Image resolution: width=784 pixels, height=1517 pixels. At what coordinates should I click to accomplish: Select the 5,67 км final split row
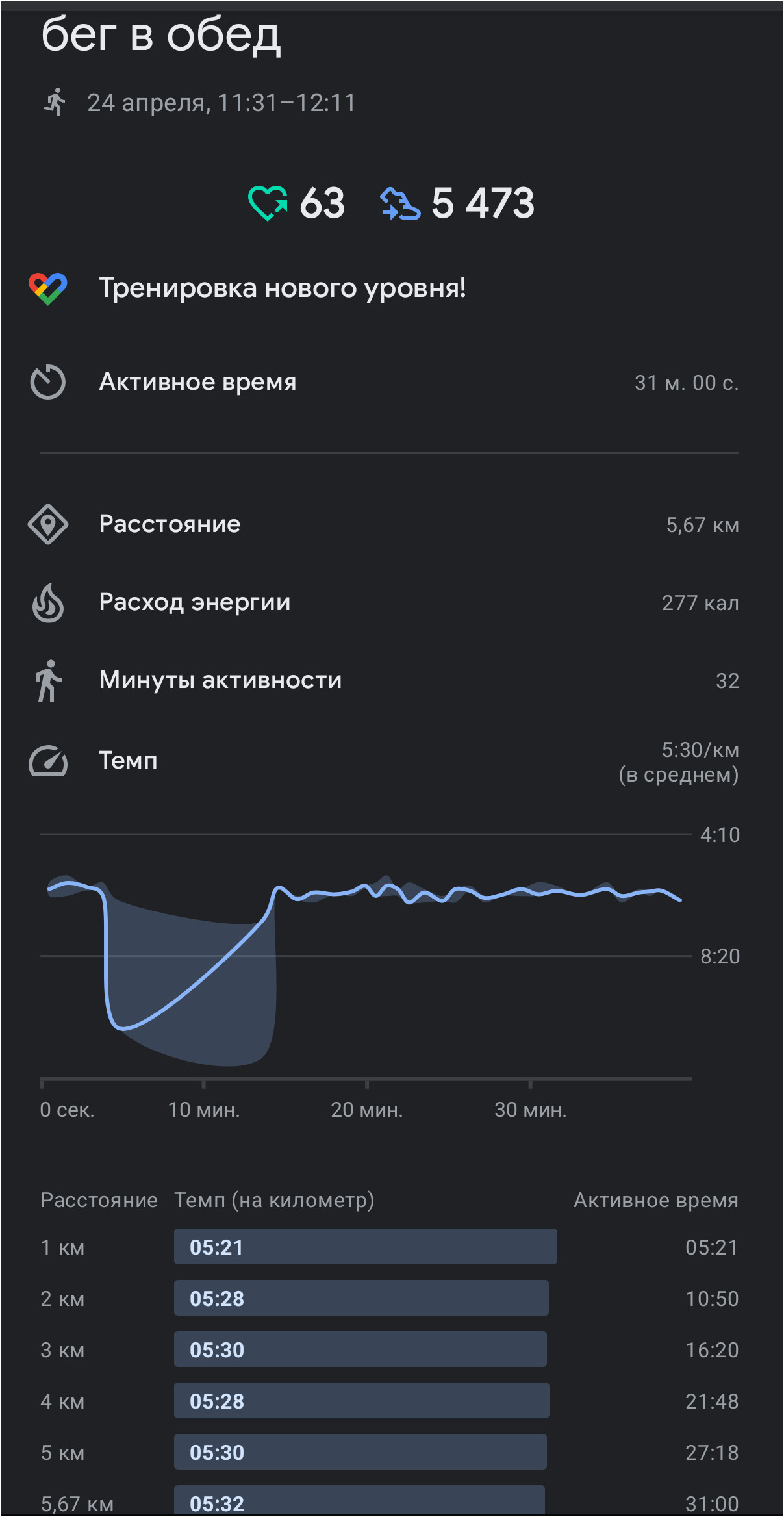[x=390, y=1502]
